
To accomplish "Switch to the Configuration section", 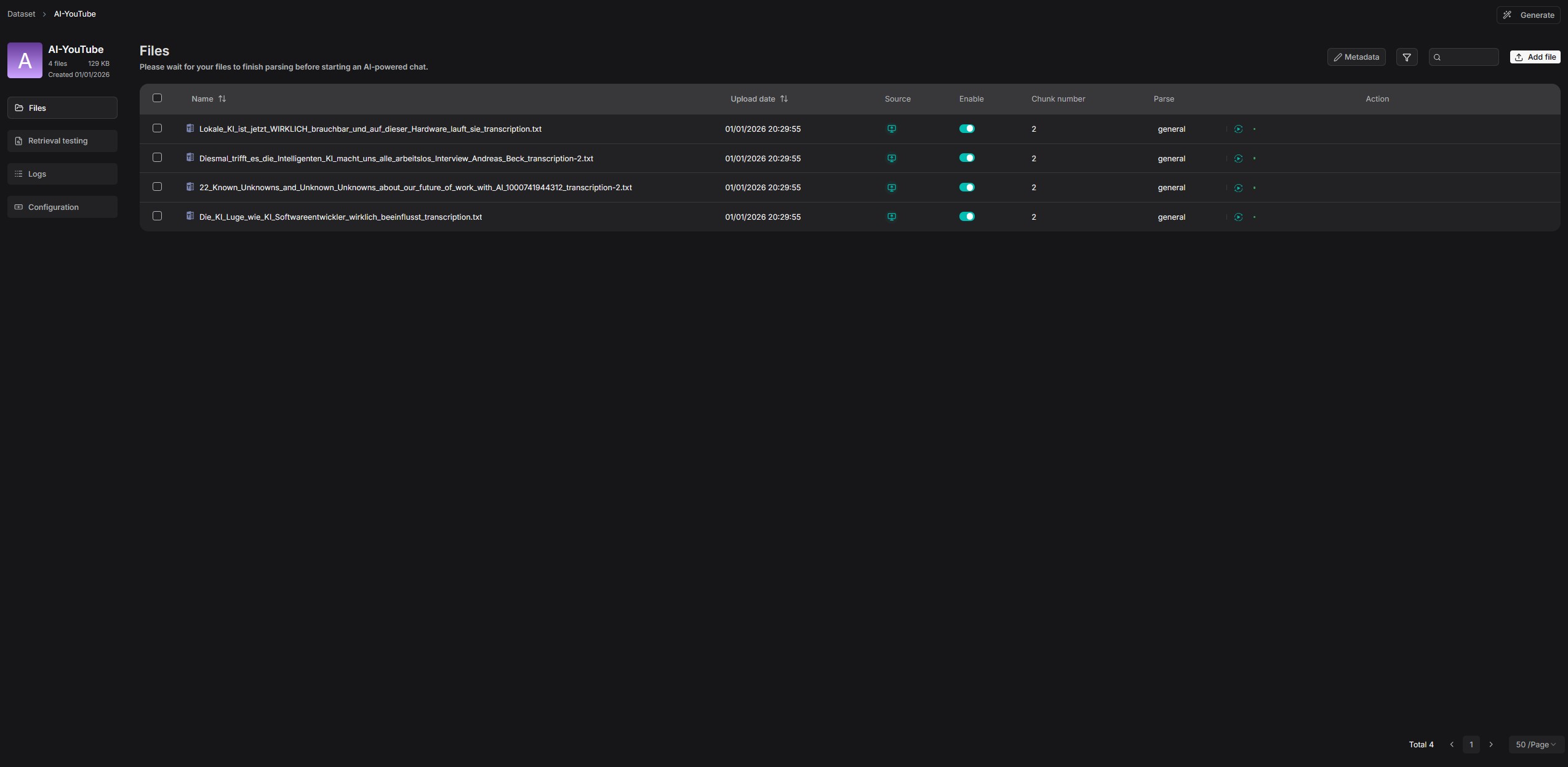I will (x=62, y=207).
